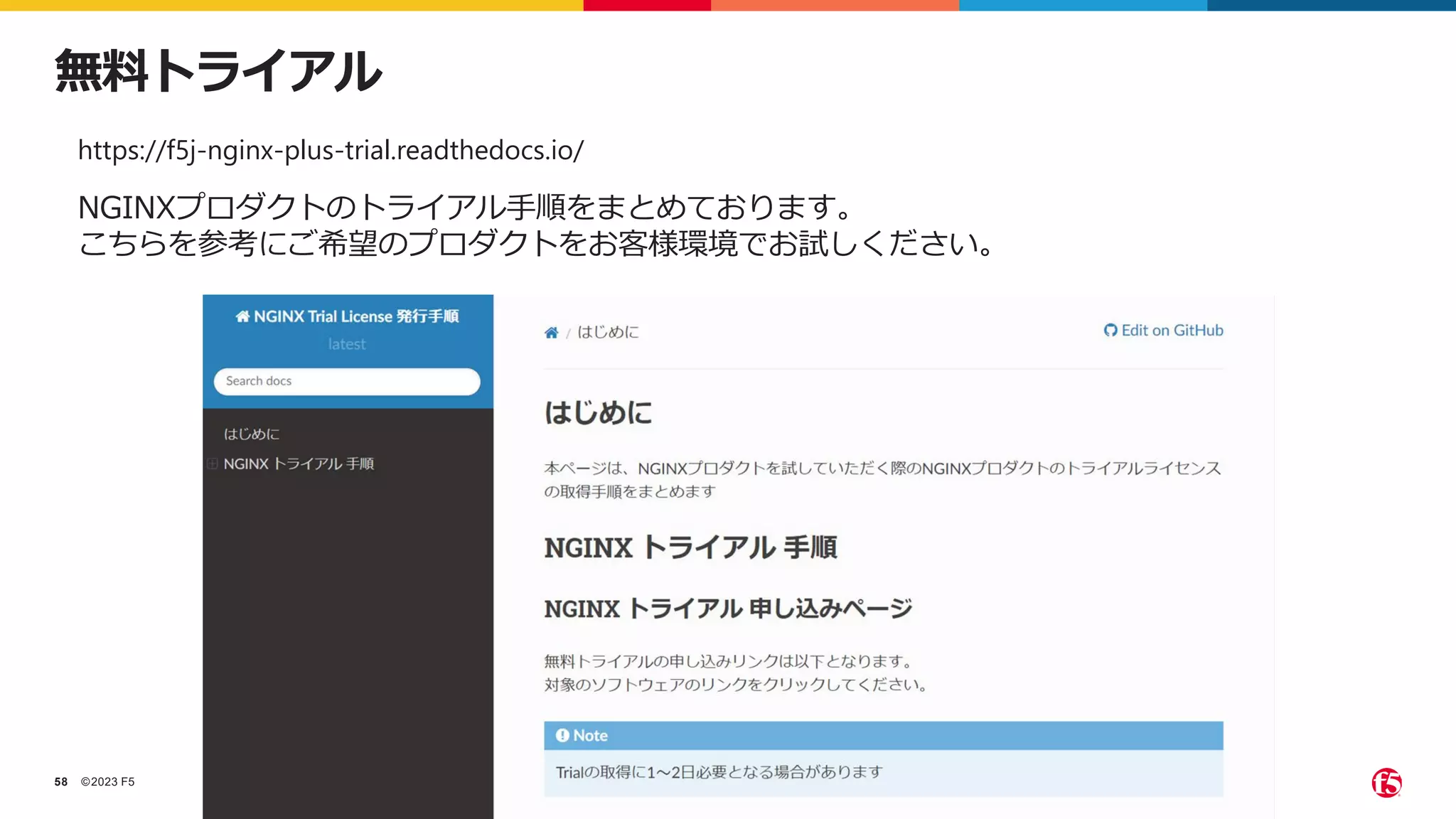Viewport: 1456px width, 819px height.
Task: Click the GitHub icon beside Edit on GitHub
Action: [x=1110, y=330]
